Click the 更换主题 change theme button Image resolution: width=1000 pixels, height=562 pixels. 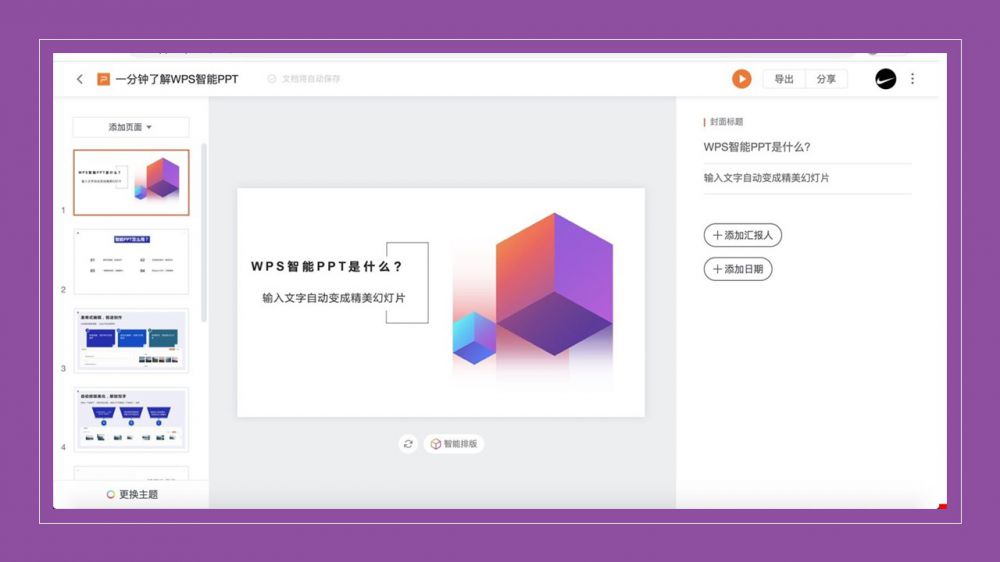coord(132,494)
